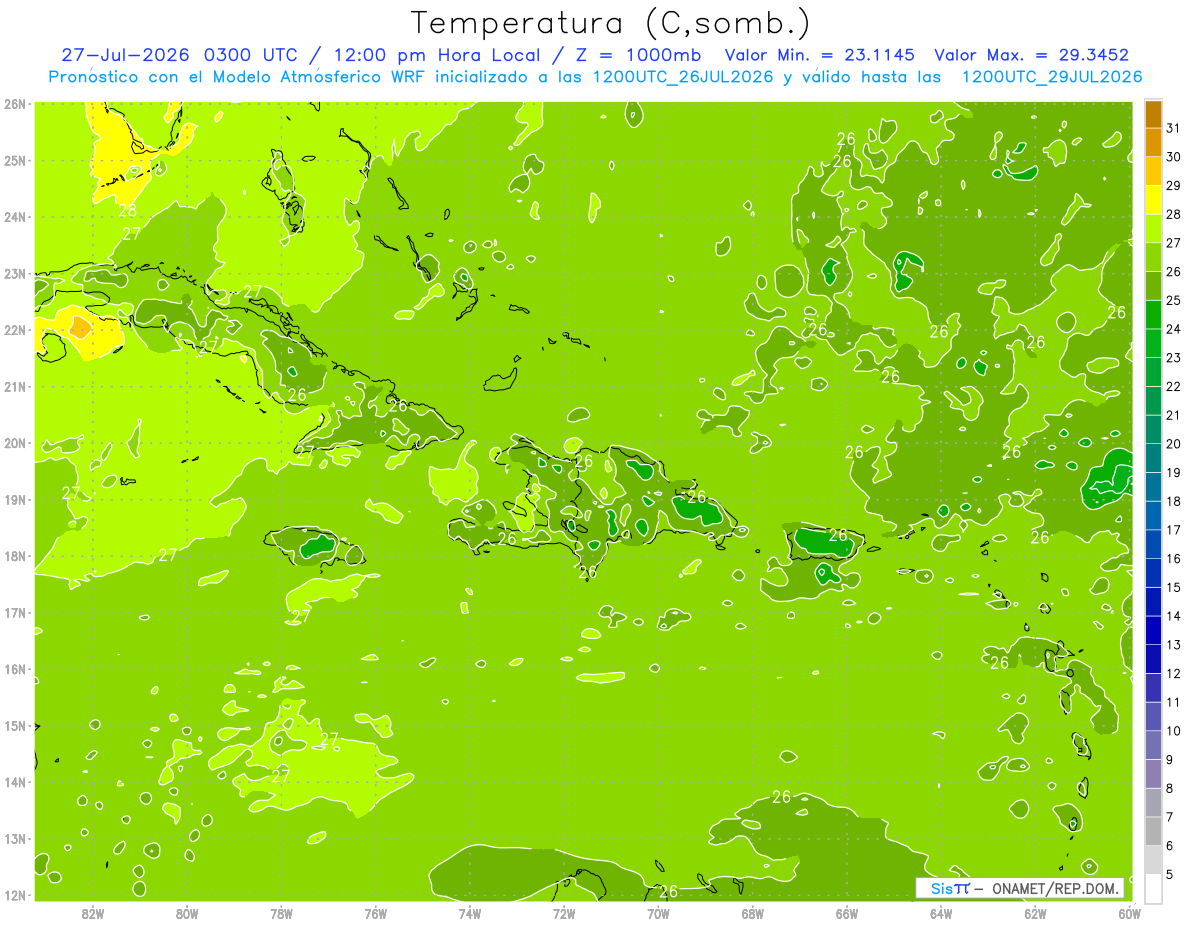Click the 68W longitude label
The height and width of the screenshot is (927, 1200).
tap(752, 913)
